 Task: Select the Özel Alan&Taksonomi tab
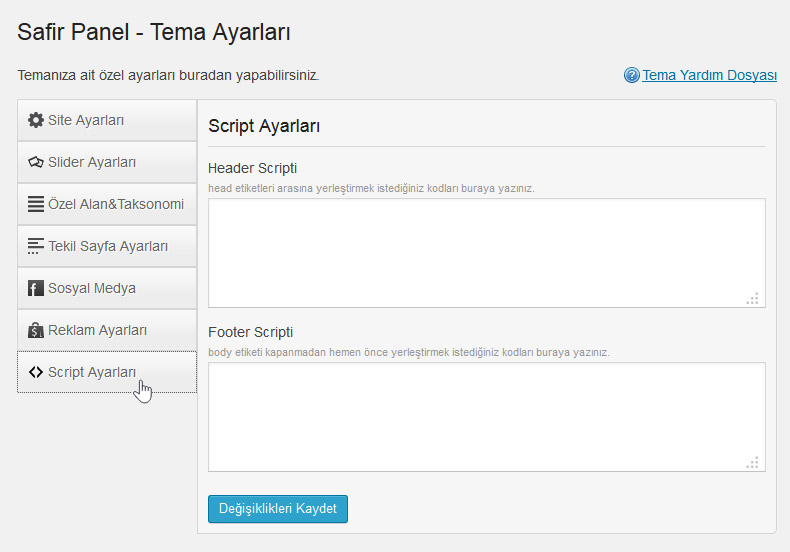107,204
